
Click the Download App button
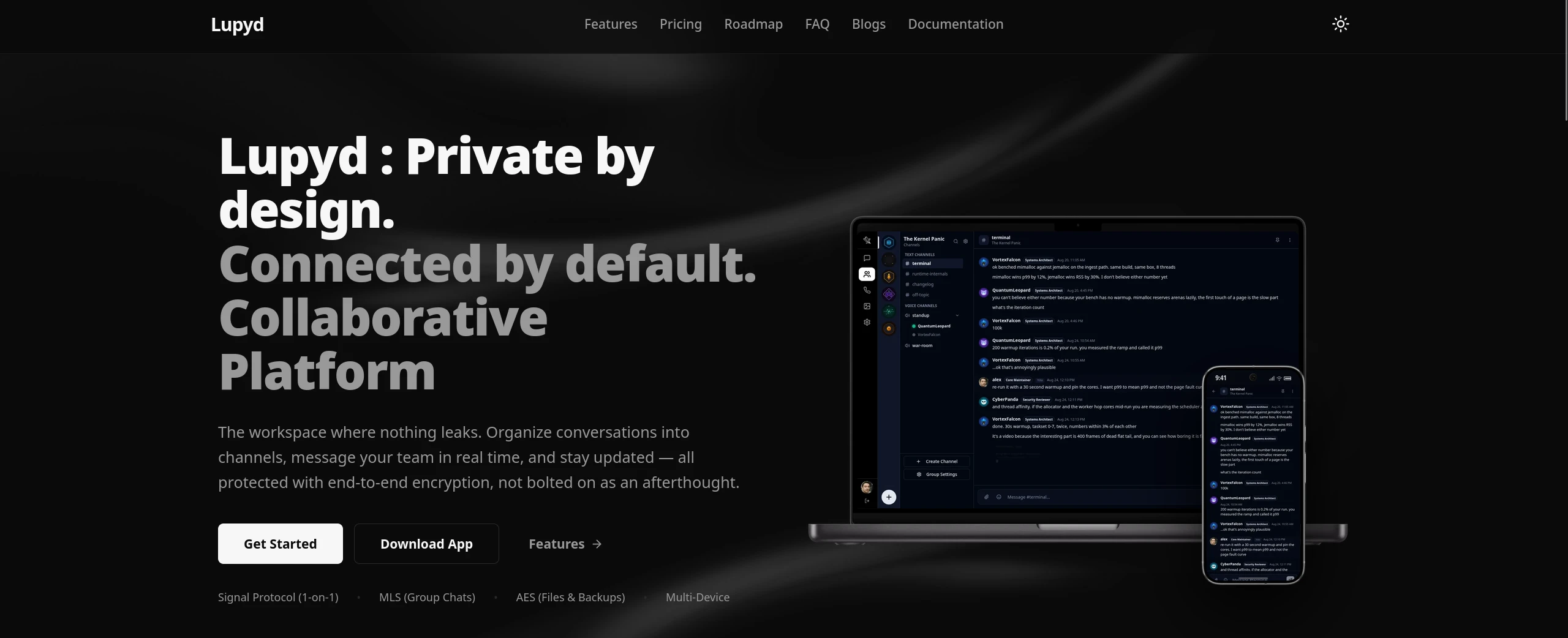point(426,544)
